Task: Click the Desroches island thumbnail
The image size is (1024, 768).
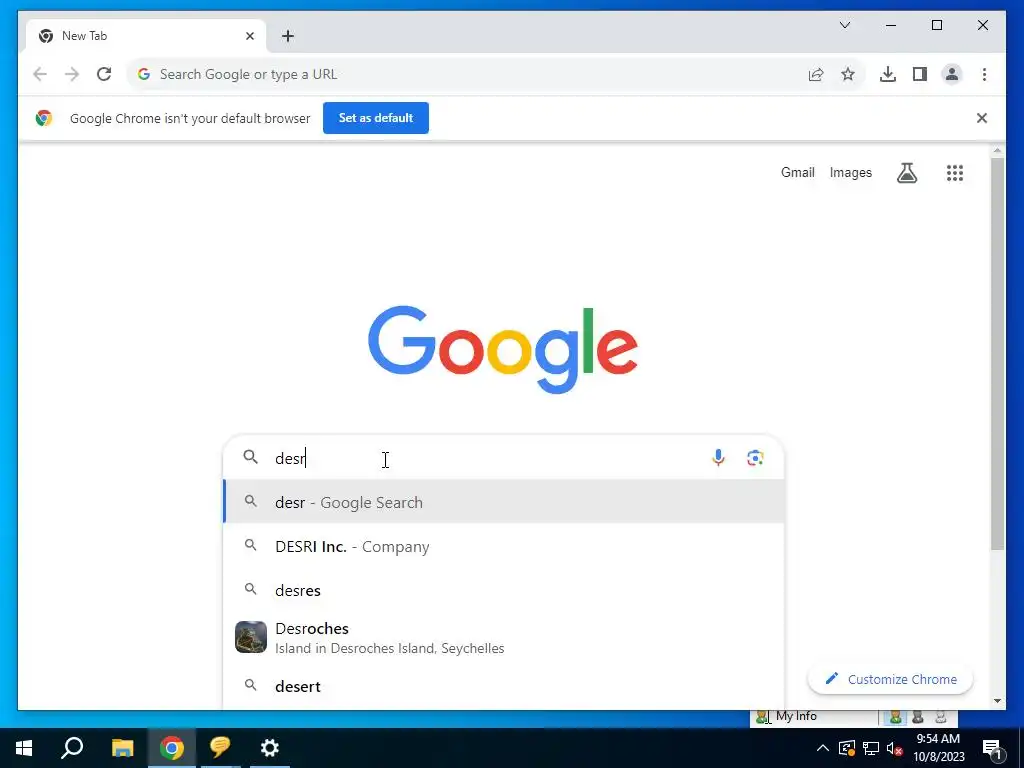Action: tap(251, 637)
